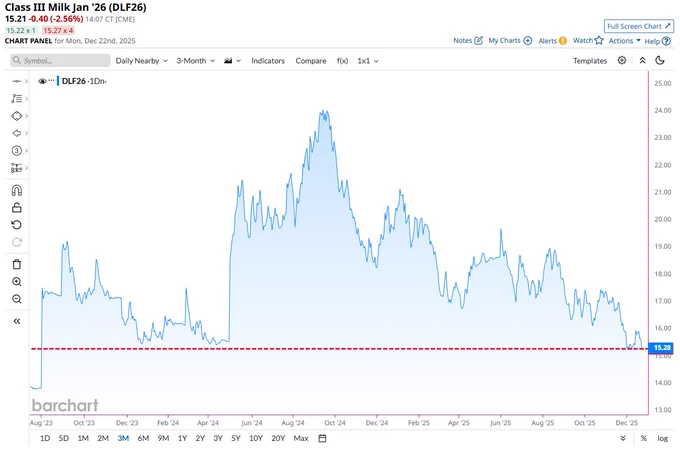Select the trend line drawing tool
This screenshot has width=680, height=449.
pos(16,81)
